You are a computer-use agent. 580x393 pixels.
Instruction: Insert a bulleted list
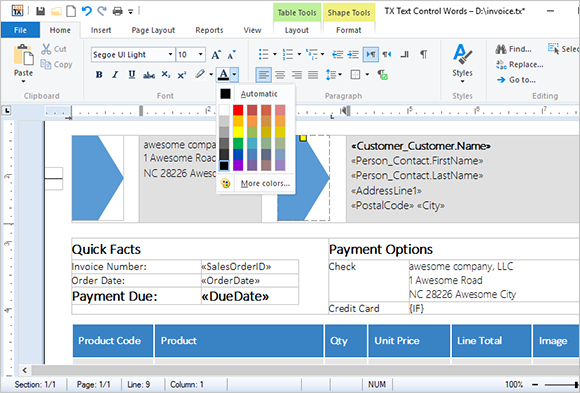click(263, 54)
